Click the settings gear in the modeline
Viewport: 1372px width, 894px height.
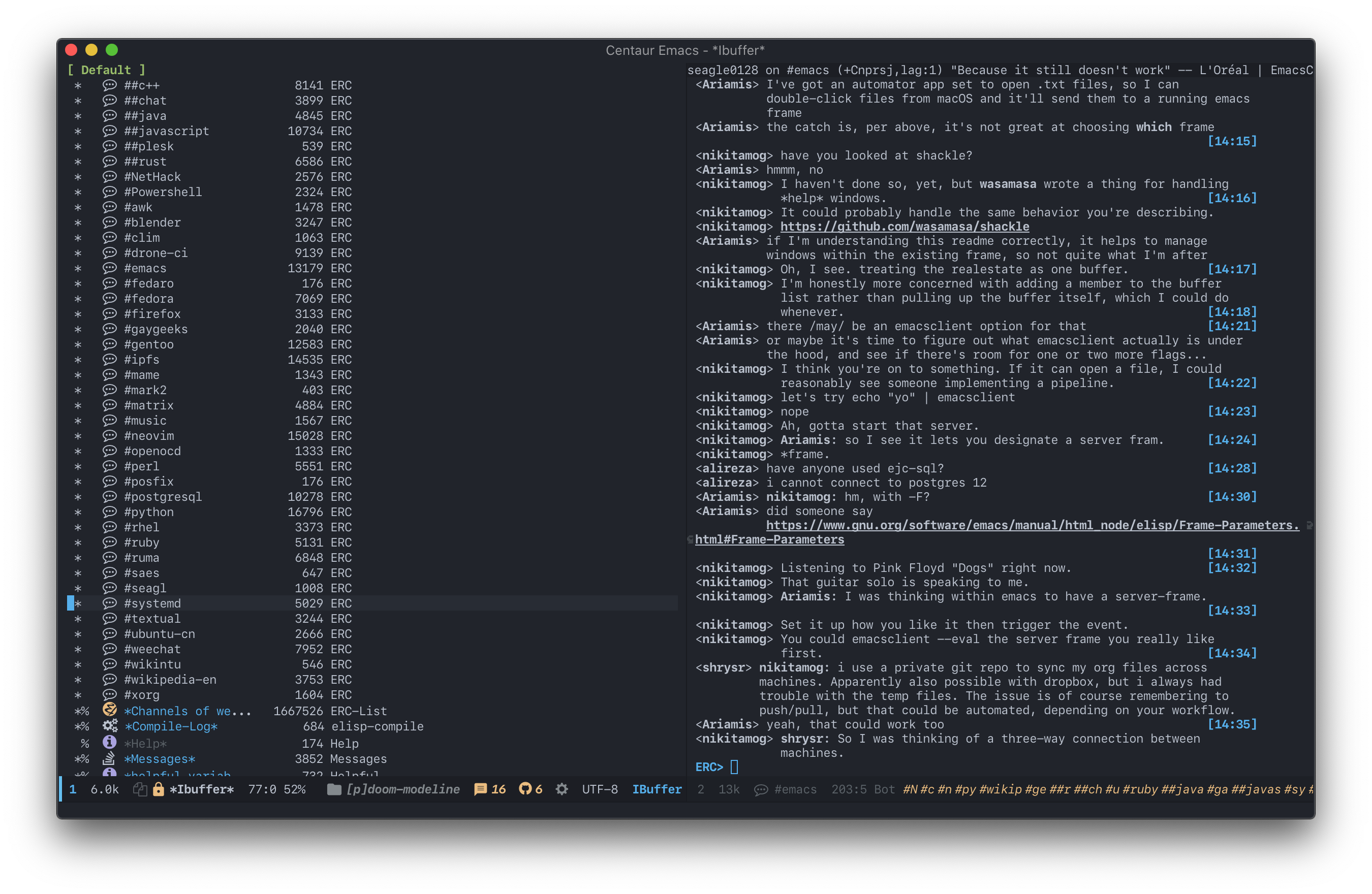point(561,789)
